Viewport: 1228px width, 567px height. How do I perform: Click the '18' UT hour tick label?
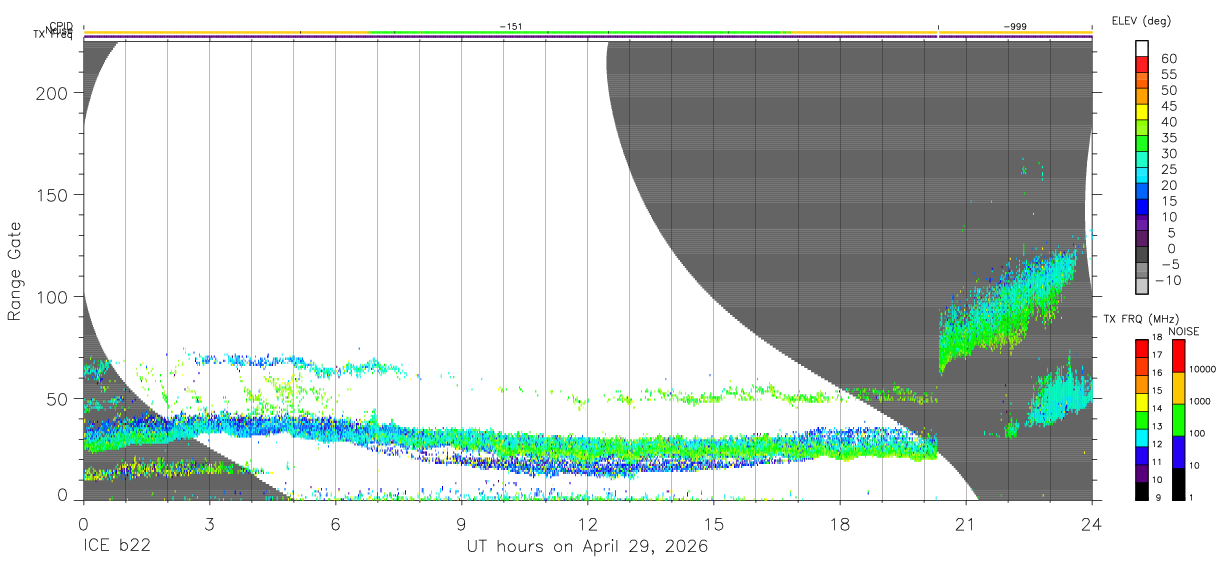coord(839,523)
